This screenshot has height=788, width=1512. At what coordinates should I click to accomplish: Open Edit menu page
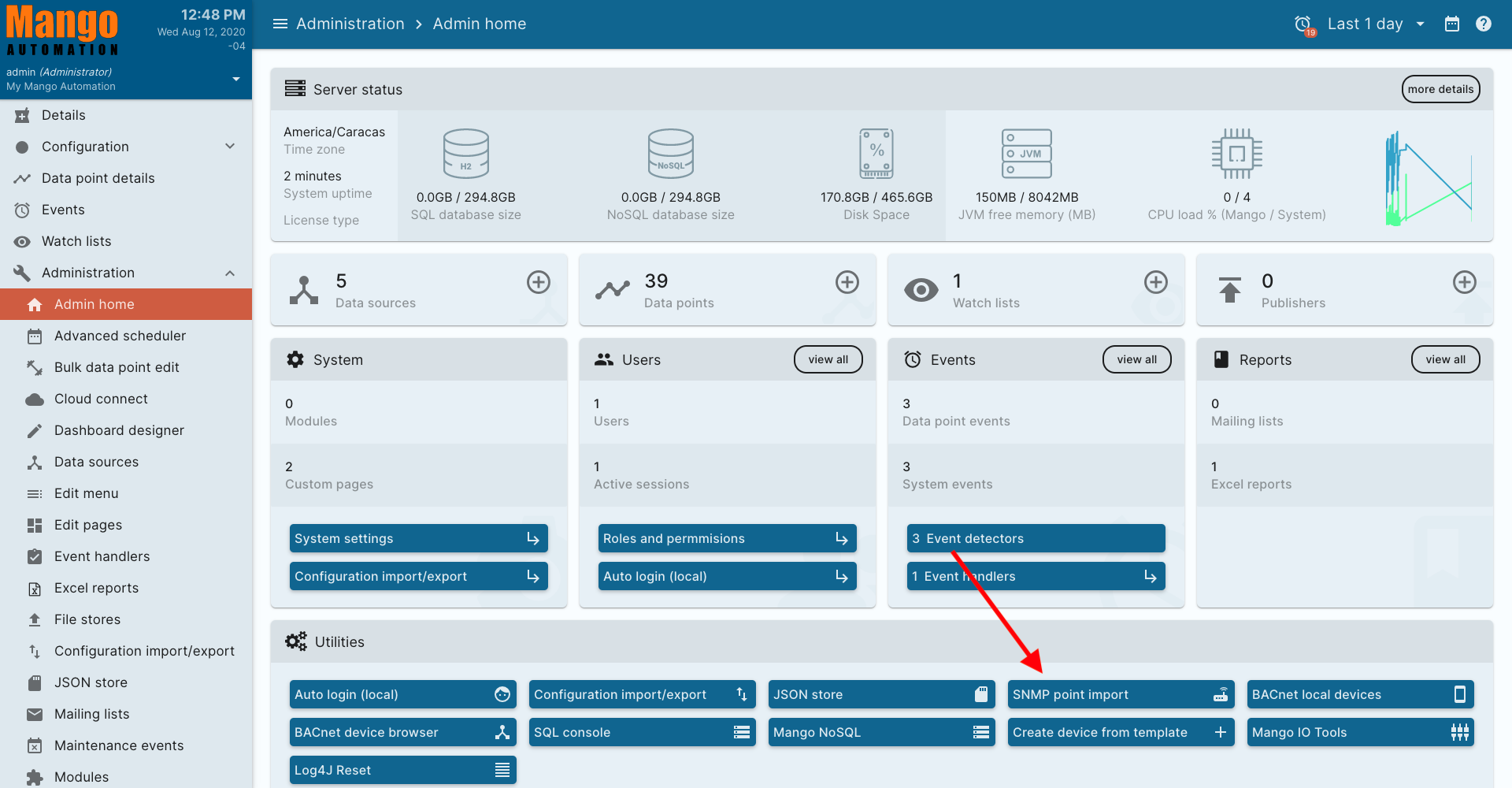pos(126,493)
